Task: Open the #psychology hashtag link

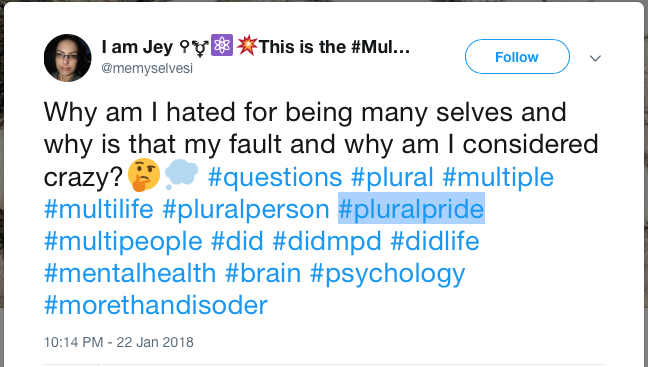Action: [x=388, y=274]
